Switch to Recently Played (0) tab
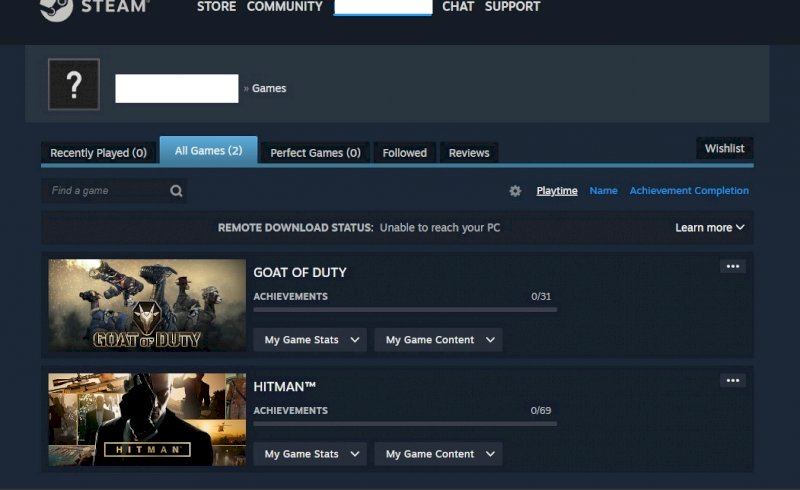 tap(98, 153)
